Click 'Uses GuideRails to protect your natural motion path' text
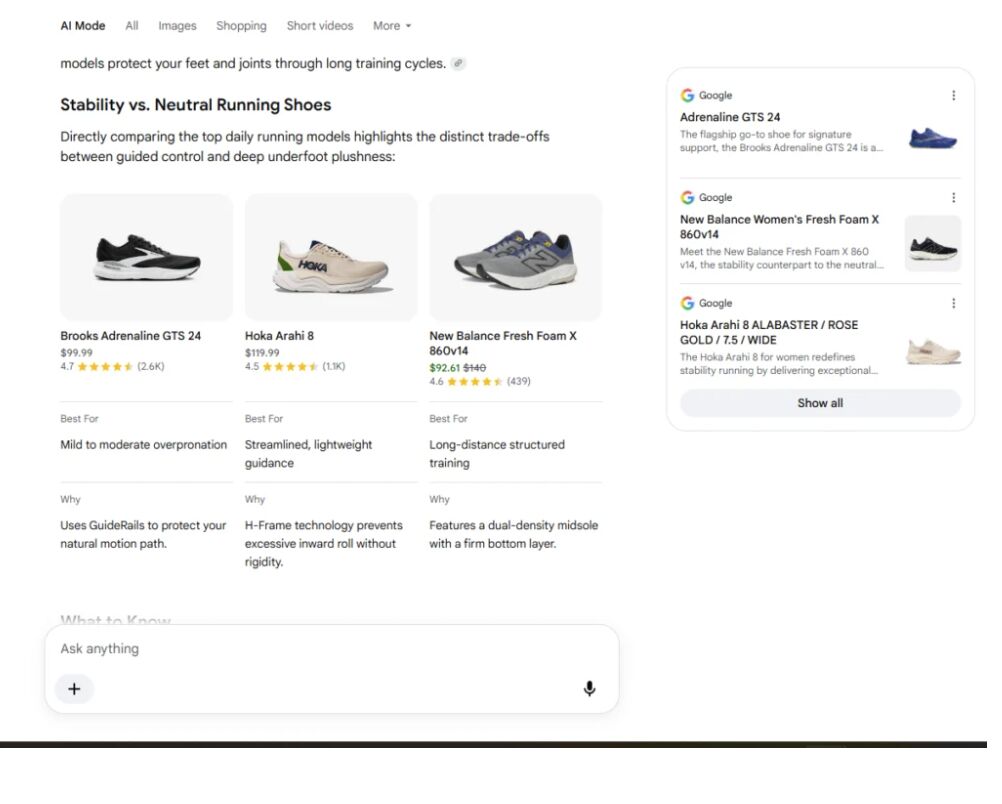This screenshot has width=1002, height=804. [143, 534]
